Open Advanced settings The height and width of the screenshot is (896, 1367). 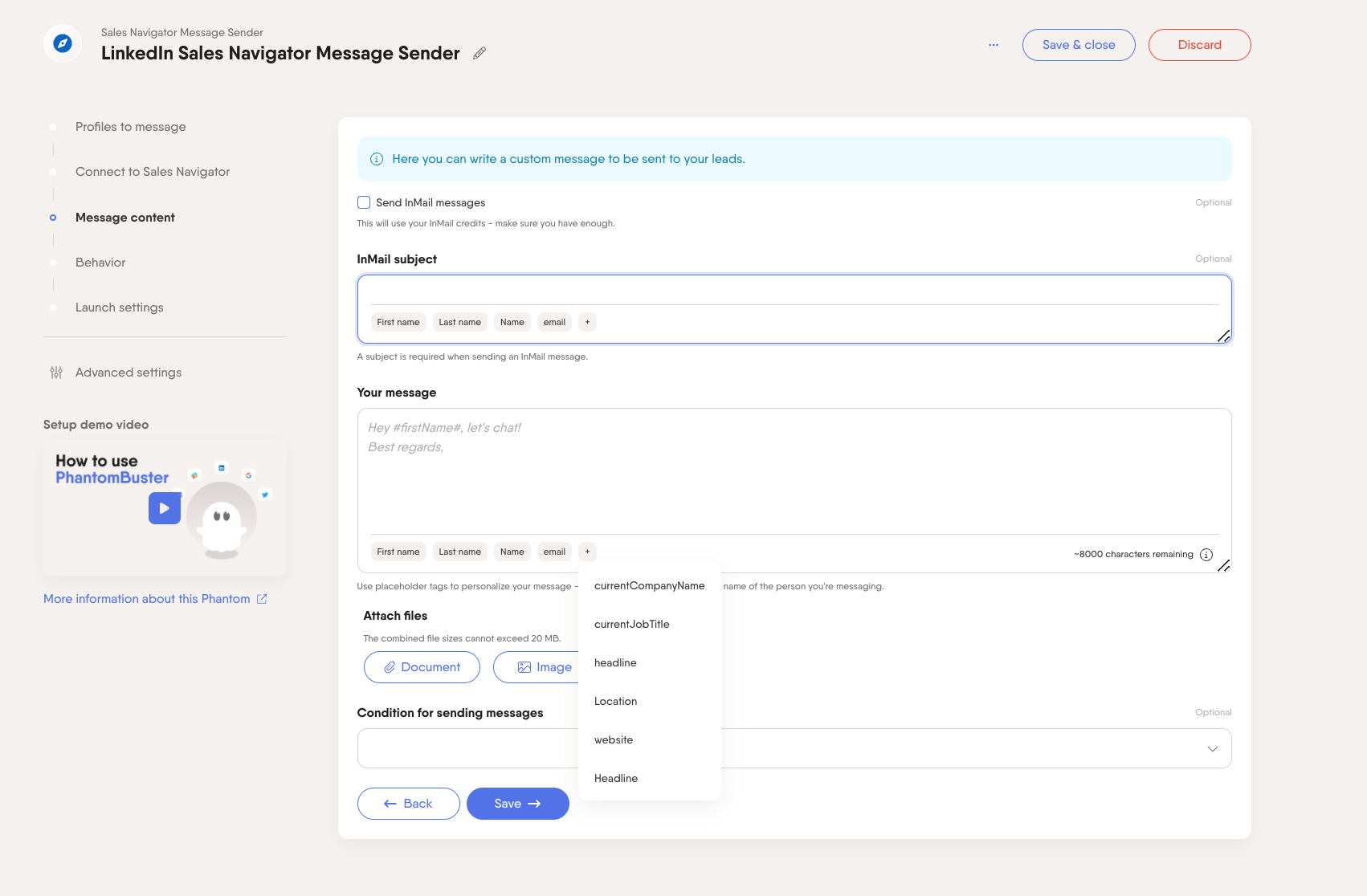tap(129, 373)
